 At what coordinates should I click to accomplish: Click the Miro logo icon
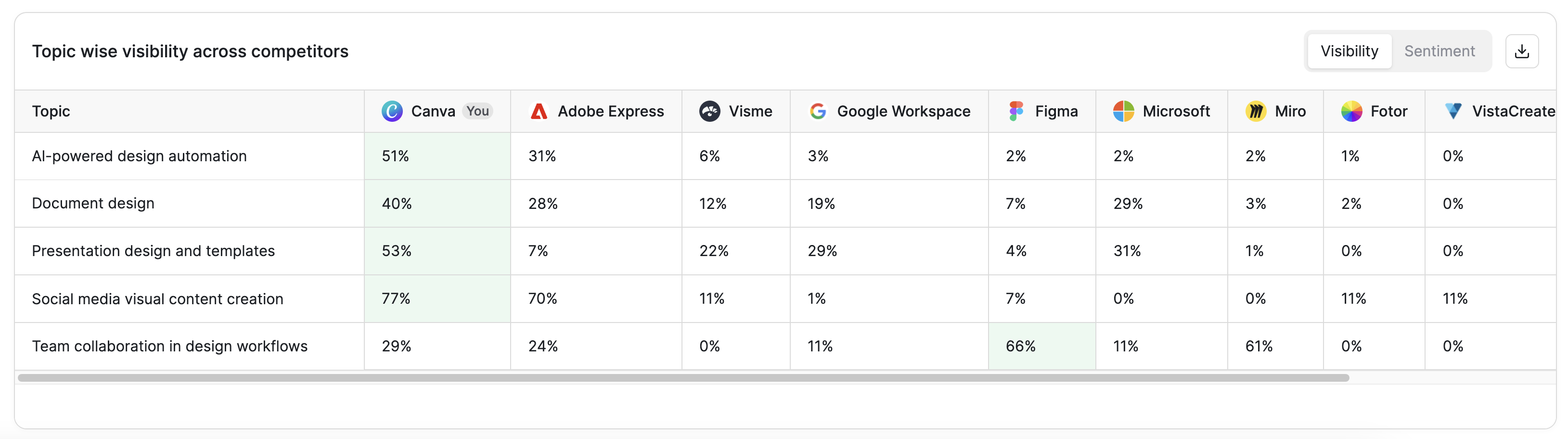[x=1256, y=111]
